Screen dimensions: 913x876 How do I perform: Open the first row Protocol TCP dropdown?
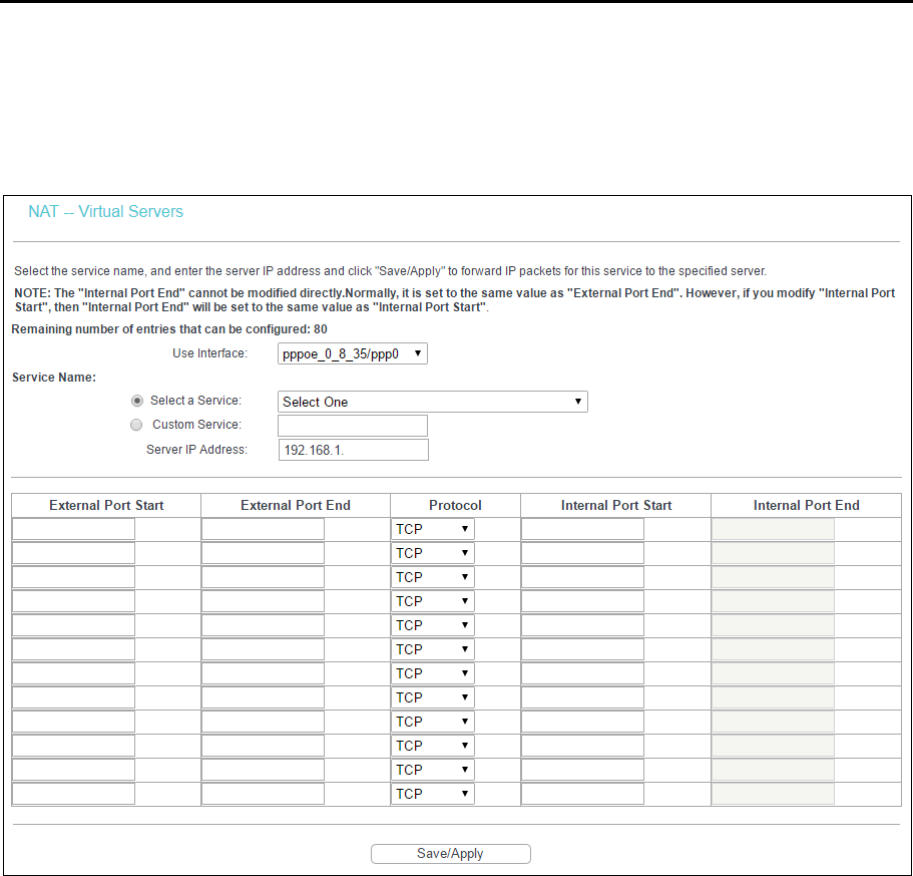[433, 529]
